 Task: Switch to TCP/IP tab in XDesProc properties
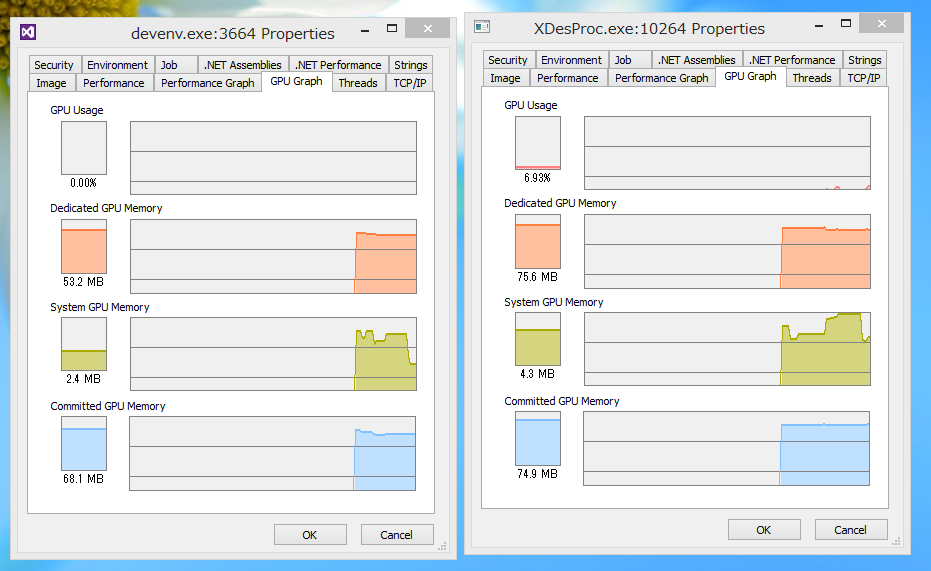click(863, 78)
